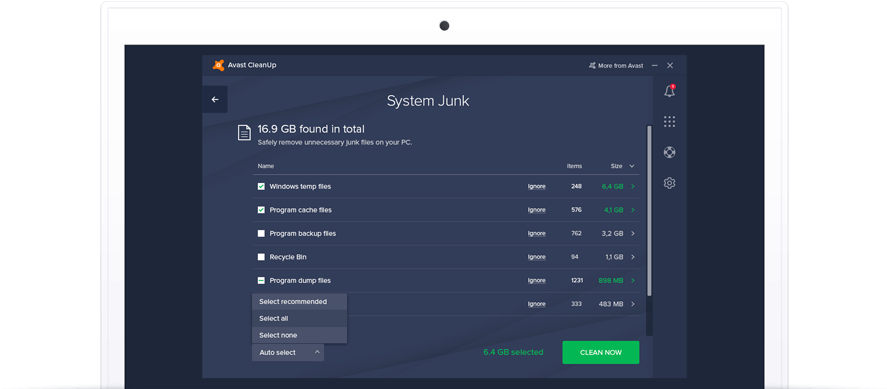Click the Avast logo icon
This screenshot has height=389, width=887.
(x=218, y=65)
